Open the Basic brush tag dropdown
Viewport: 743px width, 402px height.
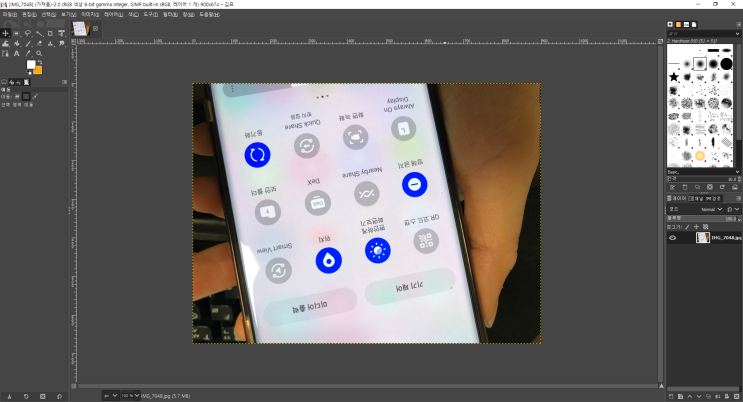point(704,172)
